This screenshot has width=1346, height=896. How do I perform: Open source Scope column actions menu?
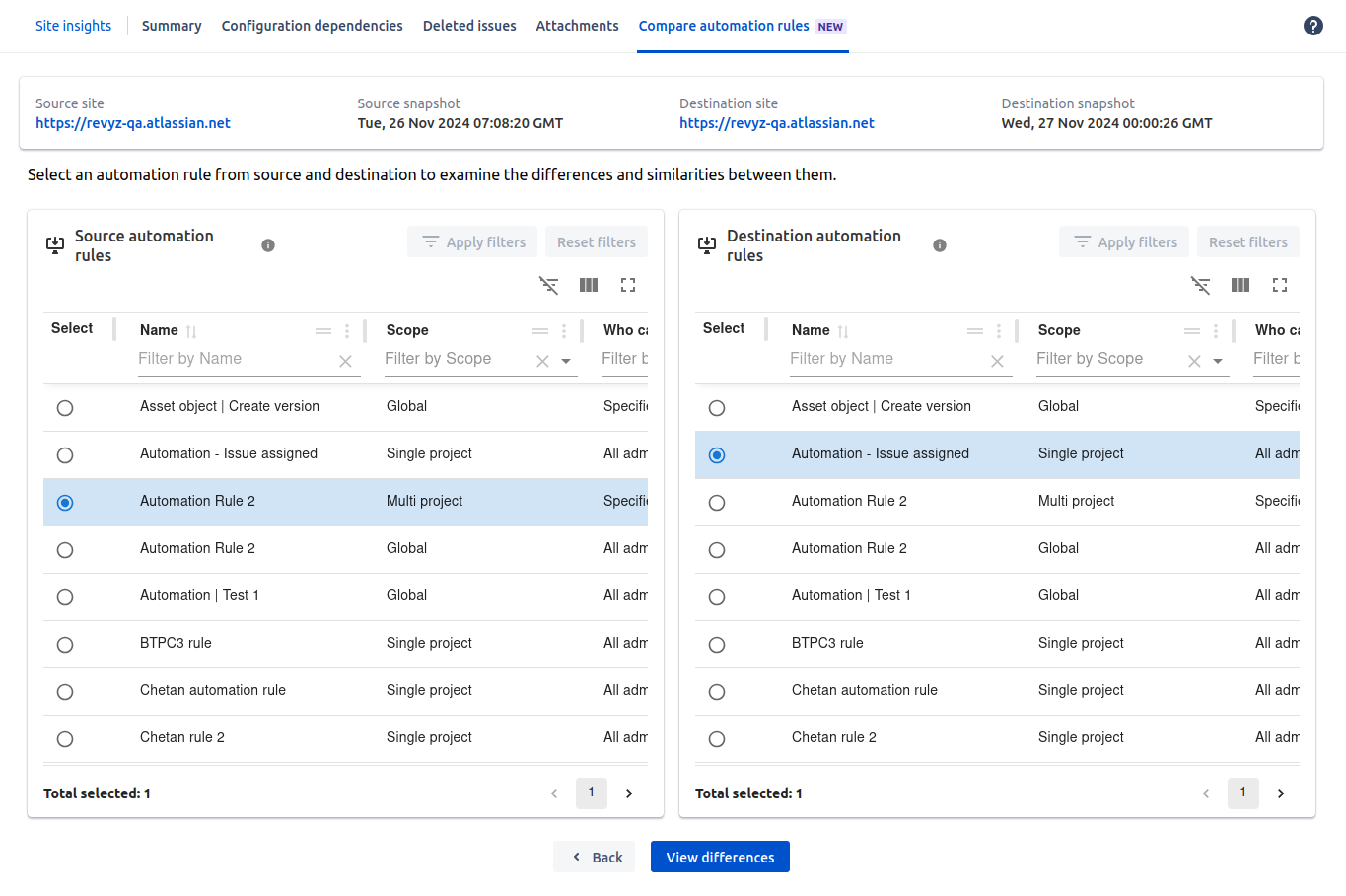[564, 331]
